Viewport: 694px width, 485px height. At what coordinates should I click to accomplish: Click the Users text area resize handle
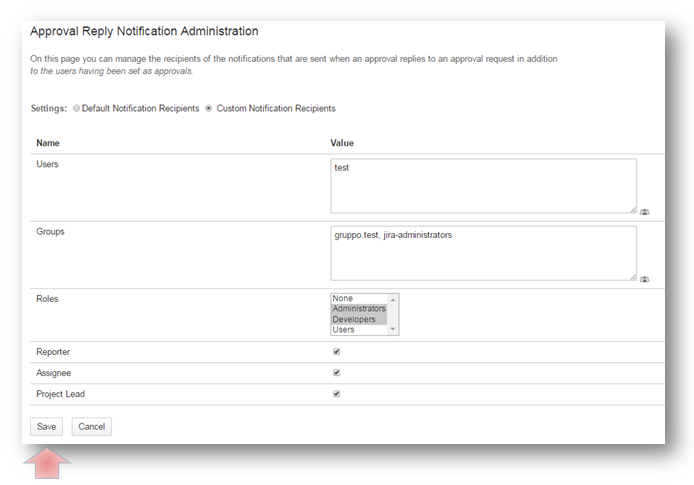633,210
